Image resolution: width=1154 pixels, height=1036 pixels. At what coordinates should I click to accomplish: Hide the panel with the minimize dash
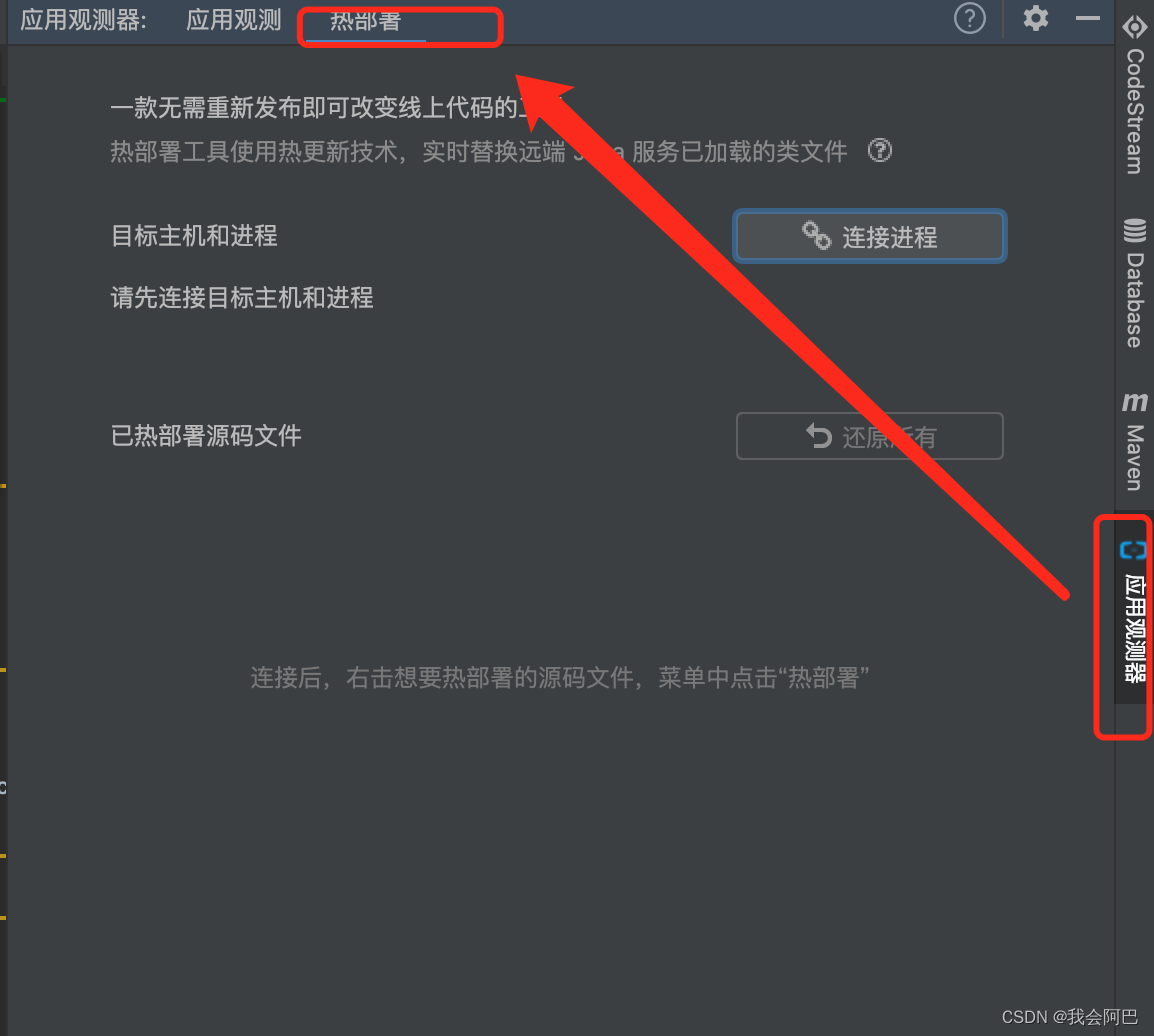click(x=1087, y=18)
